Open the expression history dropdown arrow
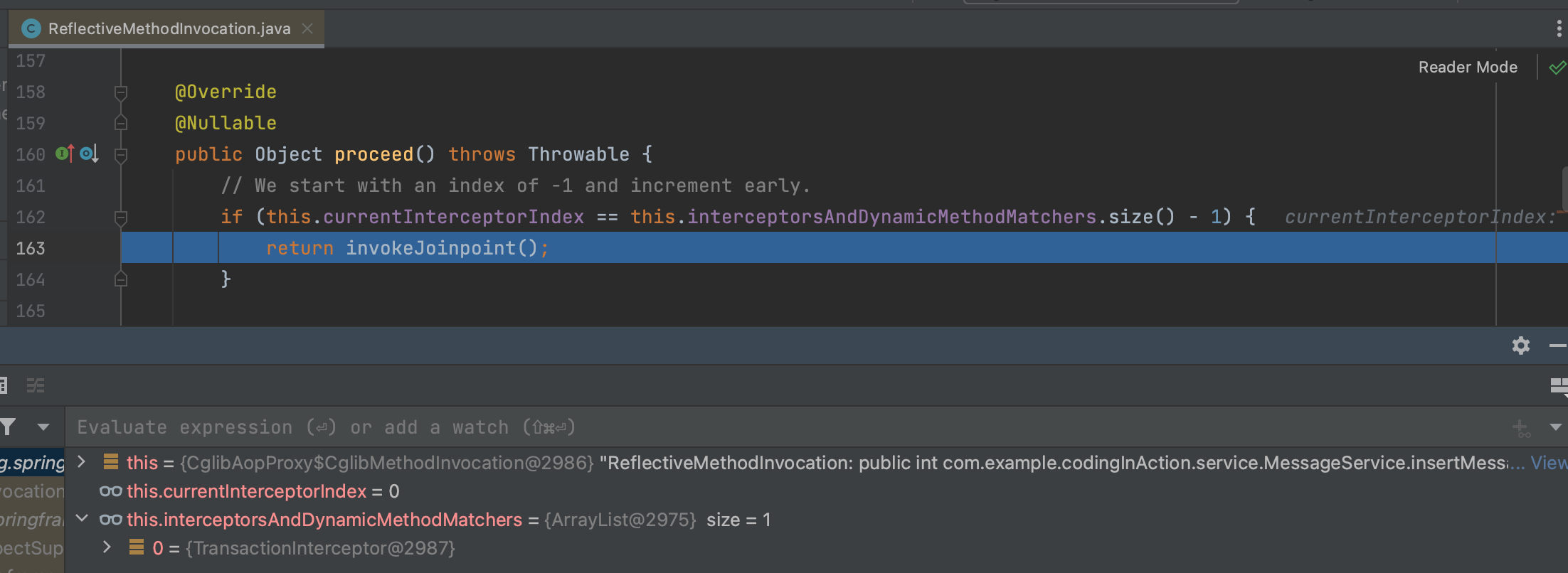 1555,427
